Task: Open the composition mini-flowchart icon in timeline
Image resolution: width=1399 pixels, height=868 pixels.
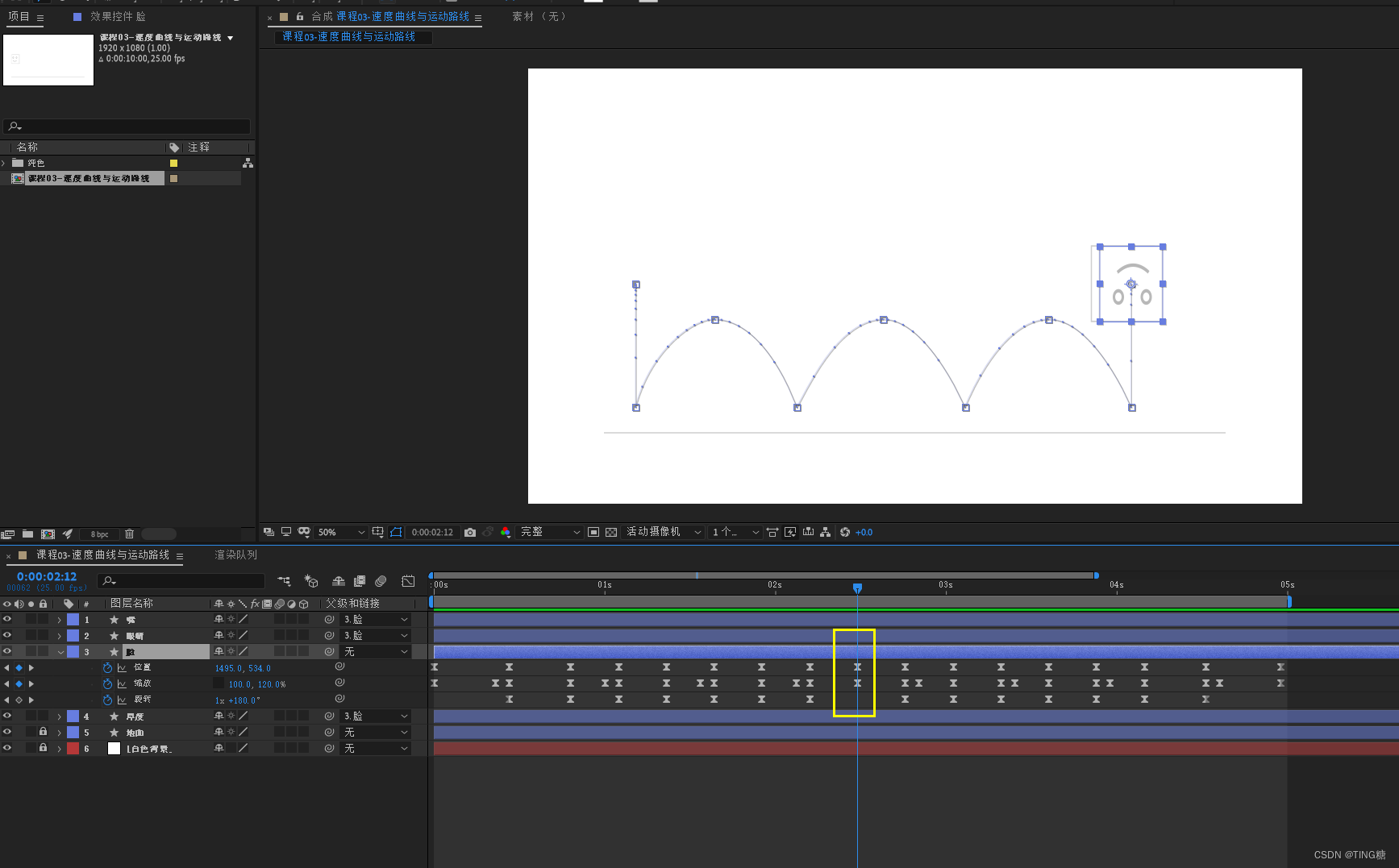Action: 284,581
